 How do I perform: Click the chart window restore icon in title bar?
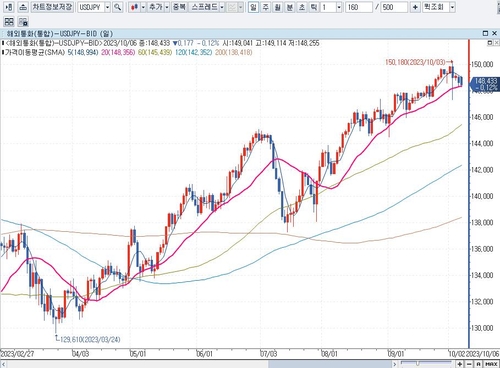485,33
